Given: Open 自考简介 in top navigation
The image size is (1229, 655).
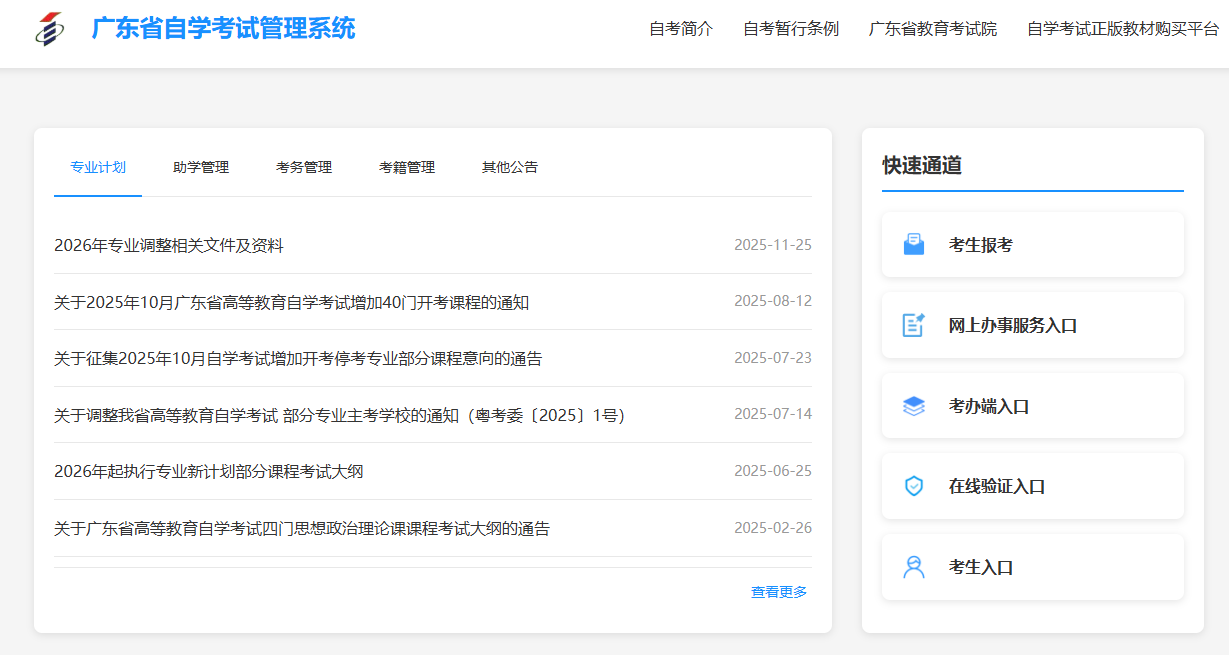Looking at the screenshot, I should (x=681, y=29).
